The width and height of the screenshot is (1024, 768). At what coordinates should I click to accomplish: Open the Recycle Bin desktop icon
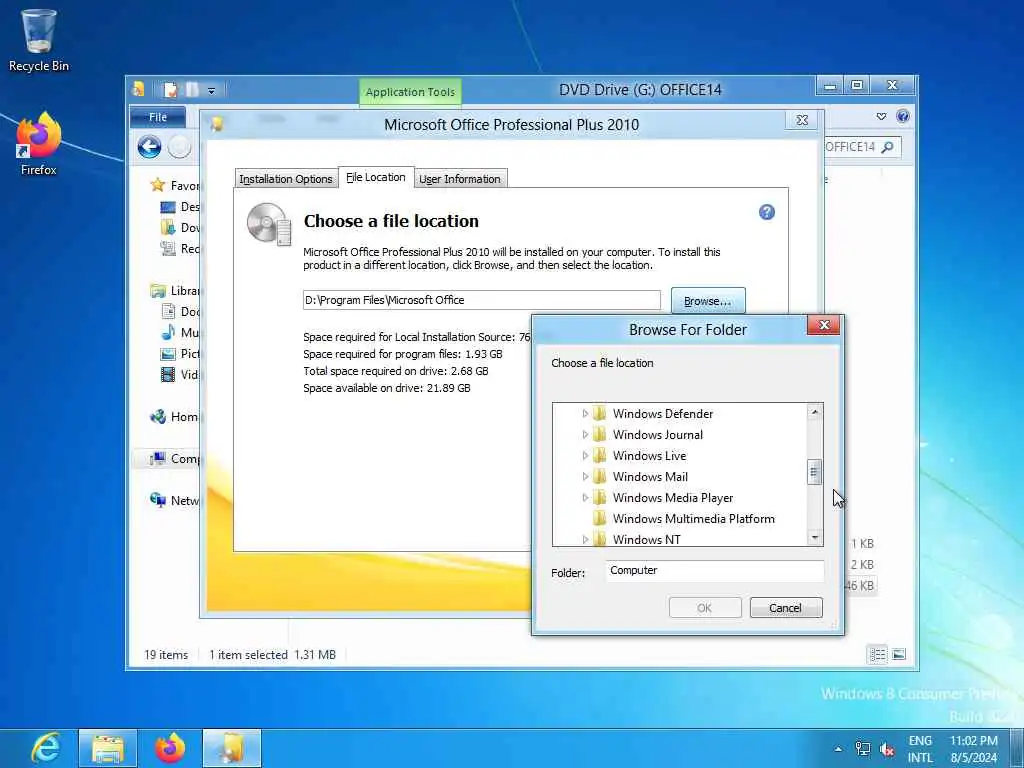click(x=39, y=40)
